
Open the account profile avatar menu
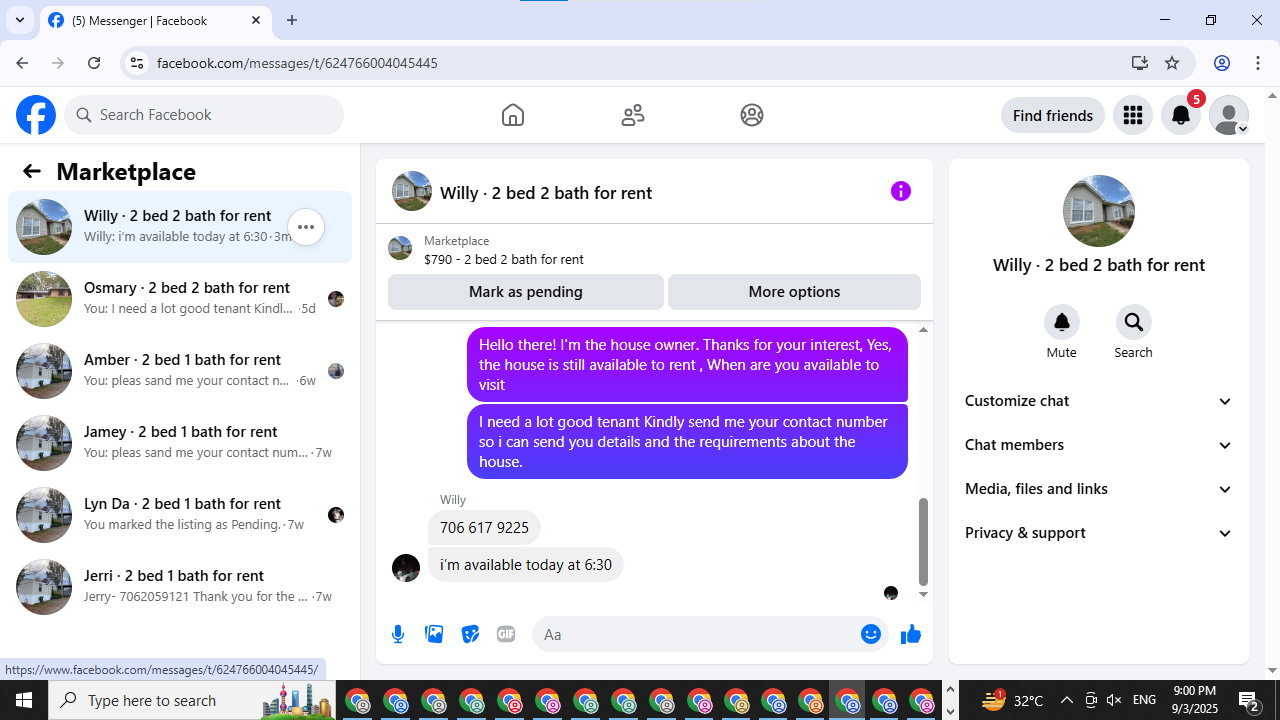click(1229, 115)
